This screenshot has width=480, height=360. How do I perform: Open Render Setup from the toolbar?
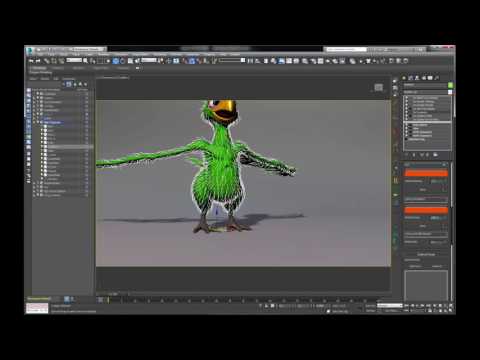pos(313,61)
